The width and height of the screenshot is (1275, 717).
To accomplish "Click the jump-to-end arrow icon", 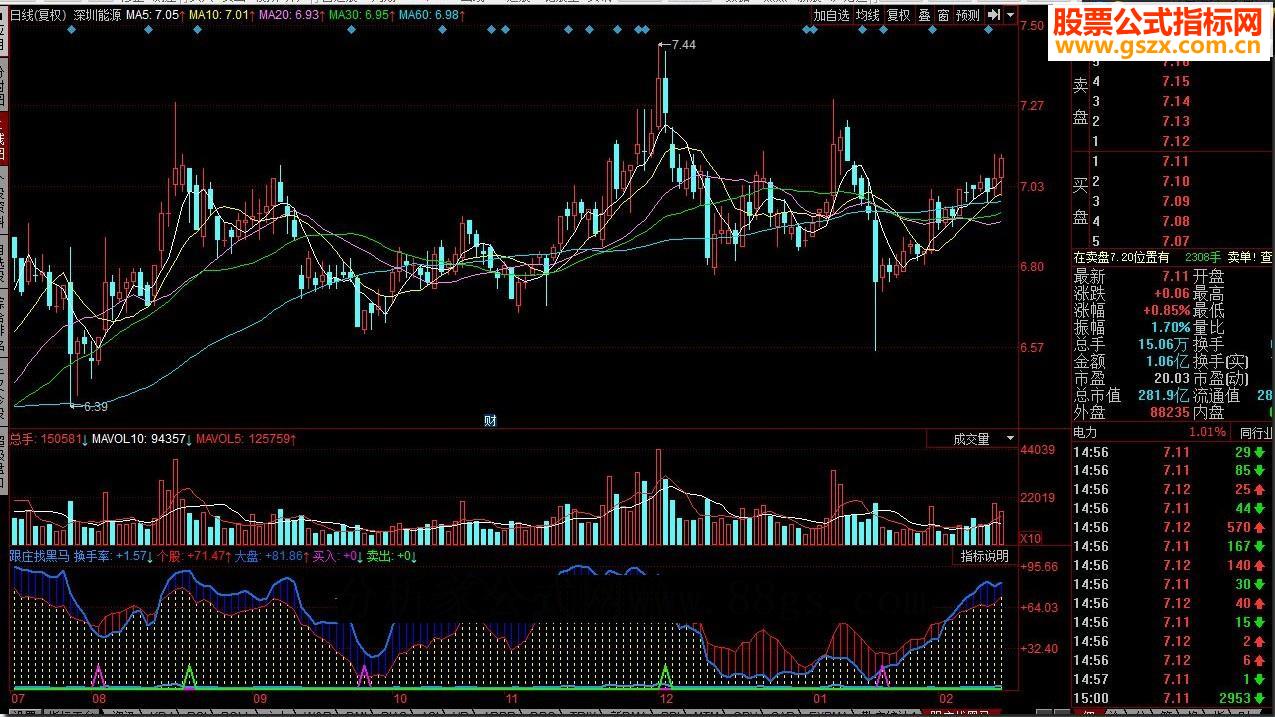I will 993,15.
